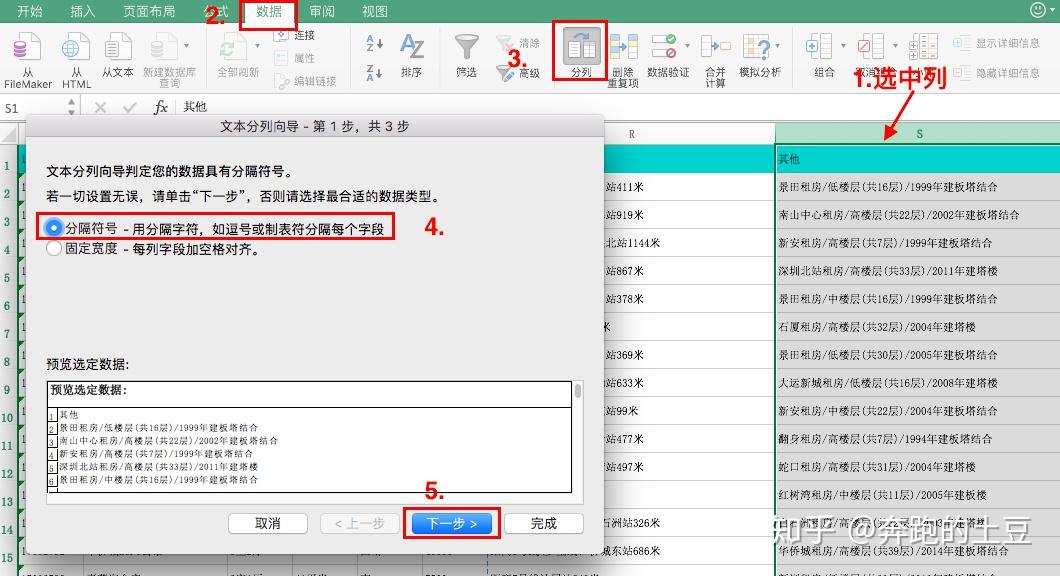Click the Next (下一步) button
The height and width of the screenshot is (576, 1060).
coord(452,523)
